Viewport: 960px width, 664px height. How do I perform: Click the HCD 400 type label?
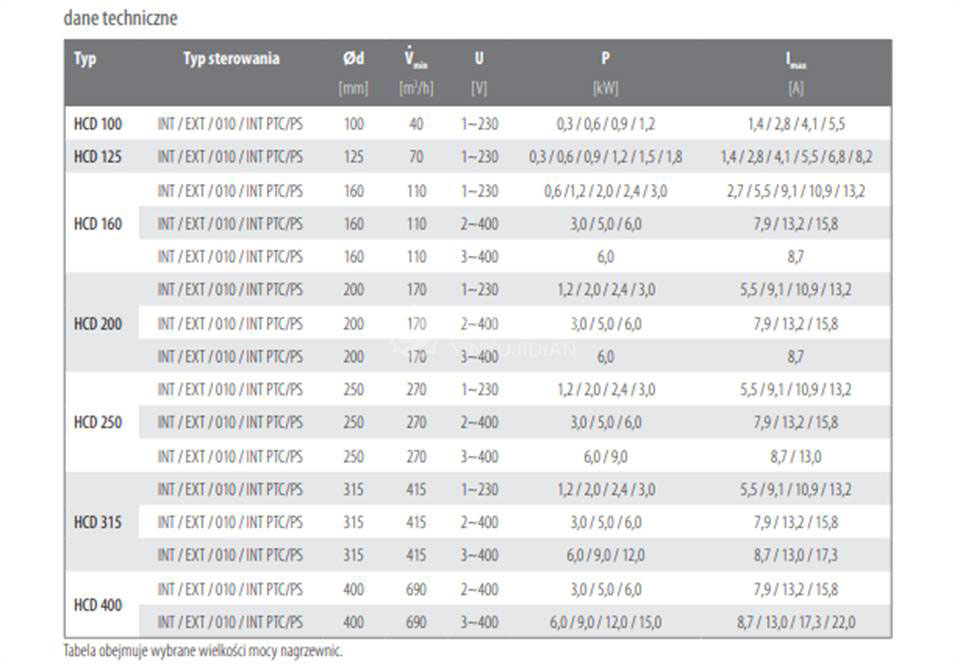[x=98, y=605]
